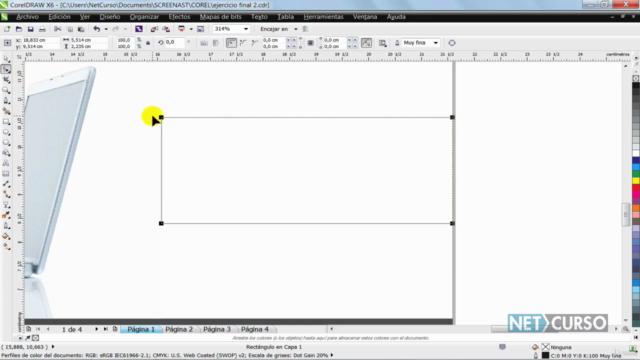Save the document with floppy disk icon

coord(31,29)
